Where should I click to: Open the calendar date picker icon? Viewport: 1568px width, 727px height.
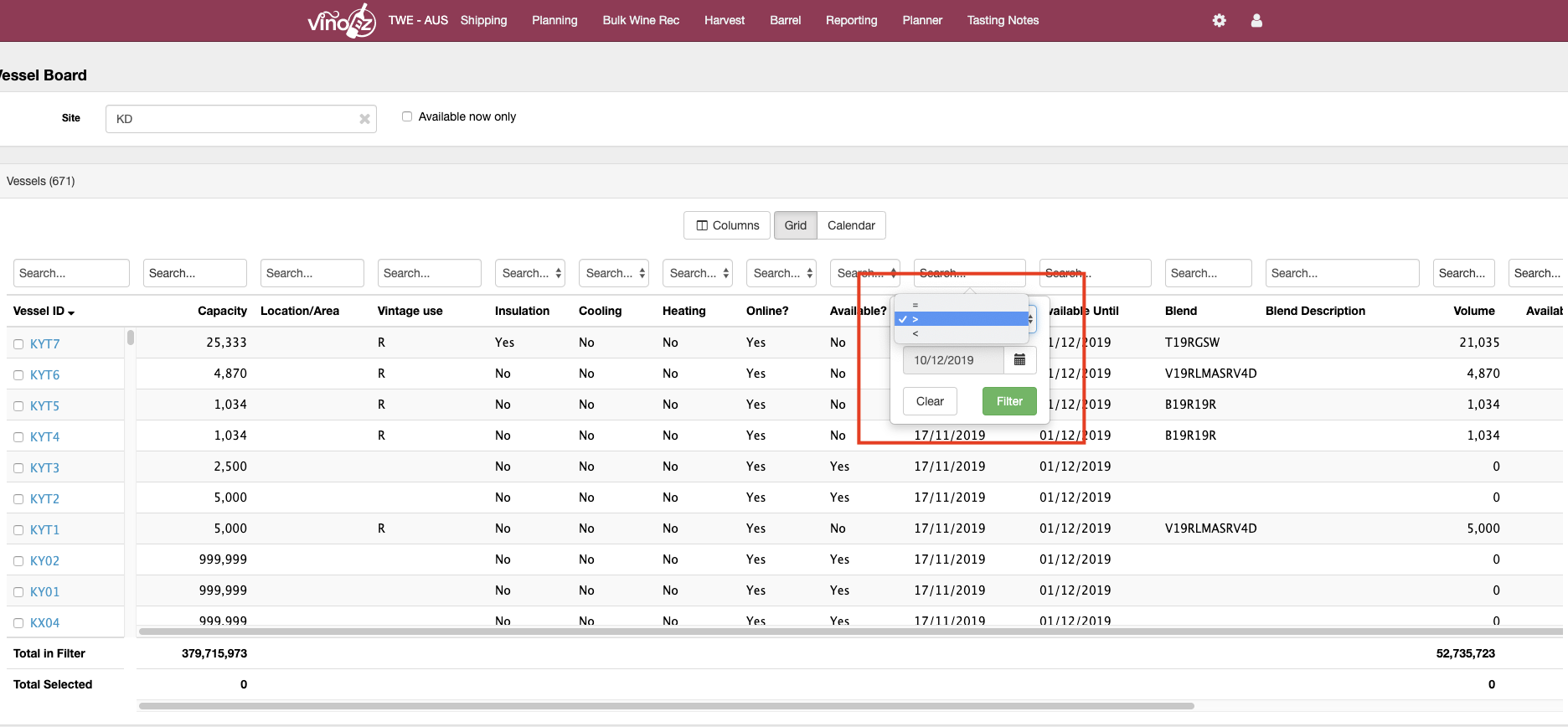(1019, 360)
